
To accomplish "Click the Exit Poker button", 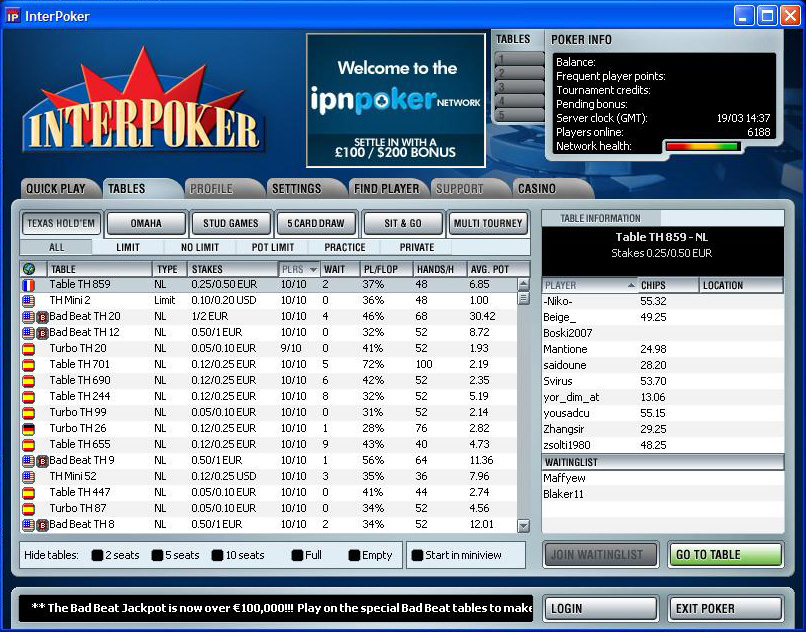I will 726,608.
